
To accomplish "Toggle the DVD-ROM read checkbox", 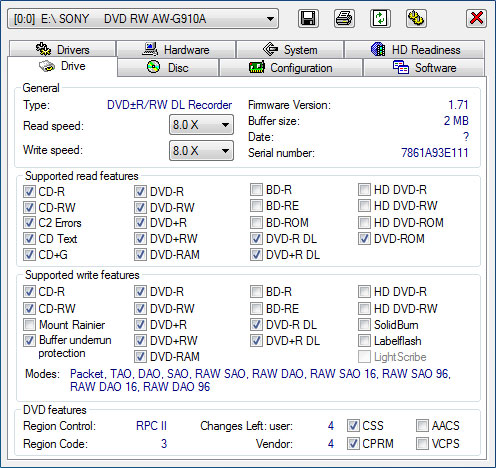I will click(364, 239).
